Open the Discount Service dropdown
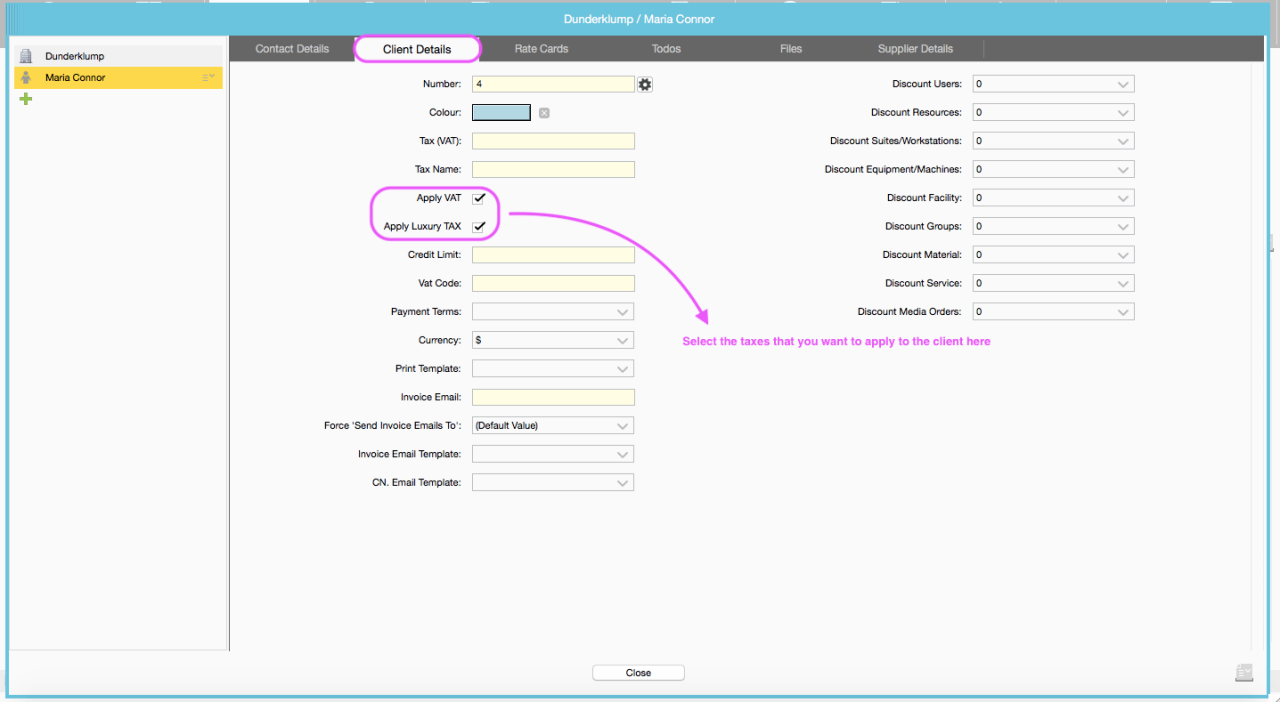 click(1054, 284)
